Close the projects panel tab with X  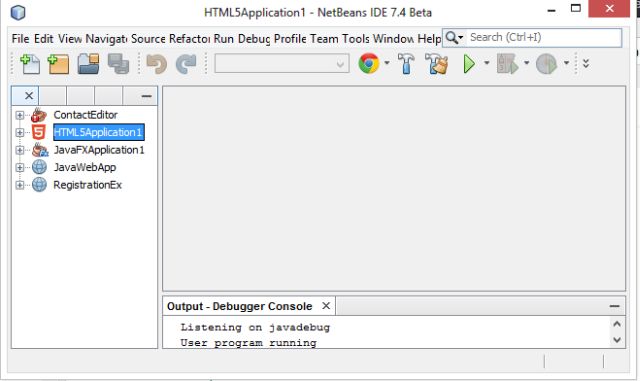tap(29, 96)
